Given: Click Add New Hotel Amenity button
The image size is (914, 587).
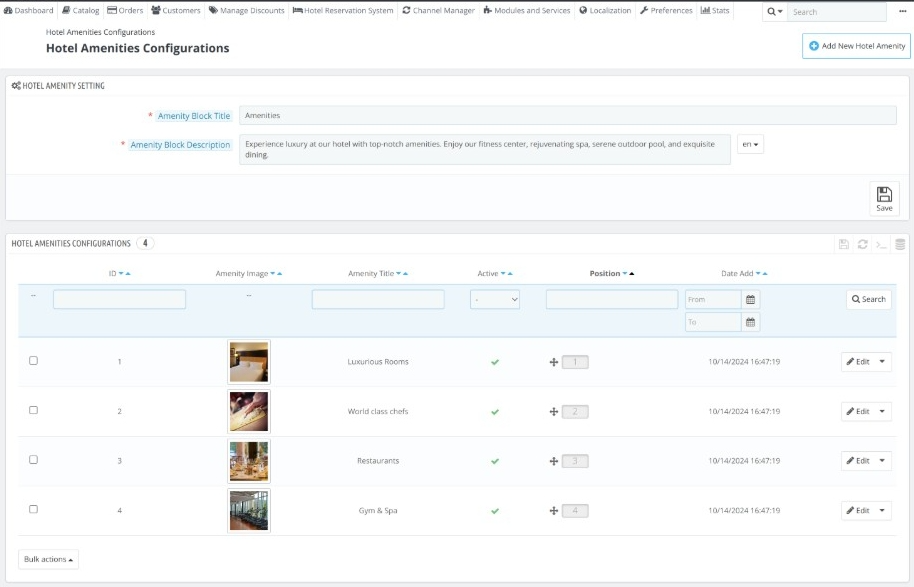Looking at the screenshot, I should point(856,45).
